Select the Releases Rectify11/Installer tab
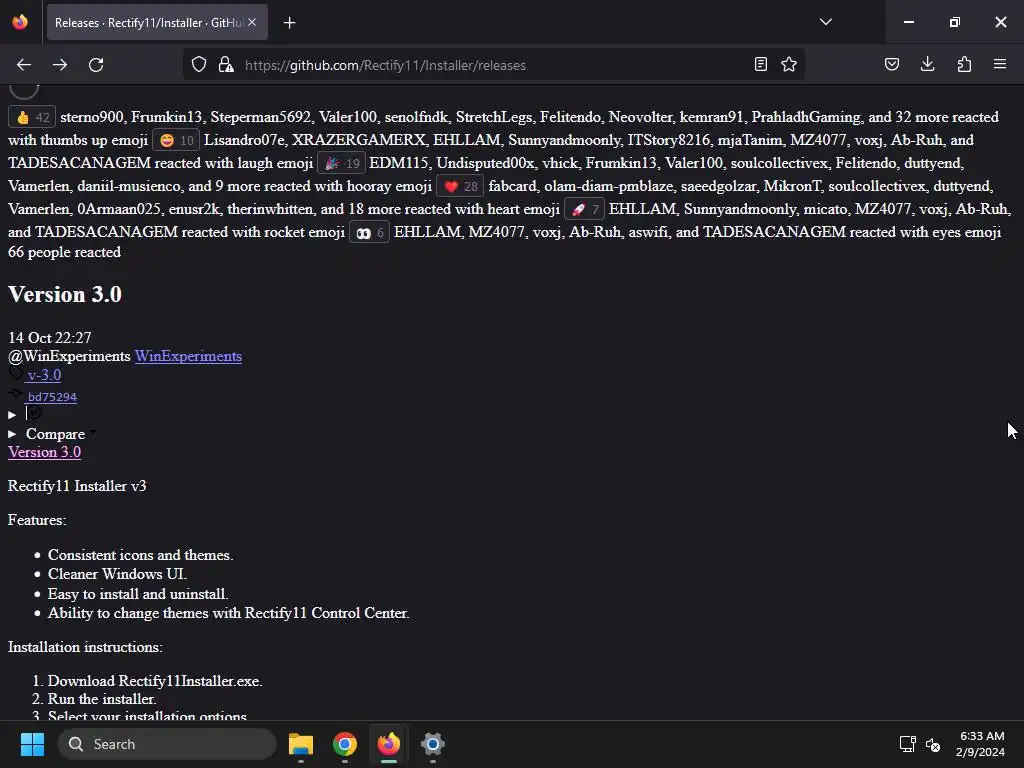The image size is (1024, 768). tap(157, 22)
